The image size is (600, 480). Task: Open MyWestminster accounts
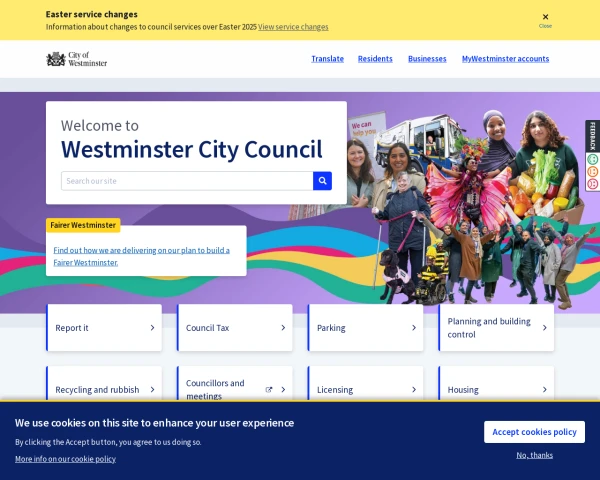tap(505, 59)
